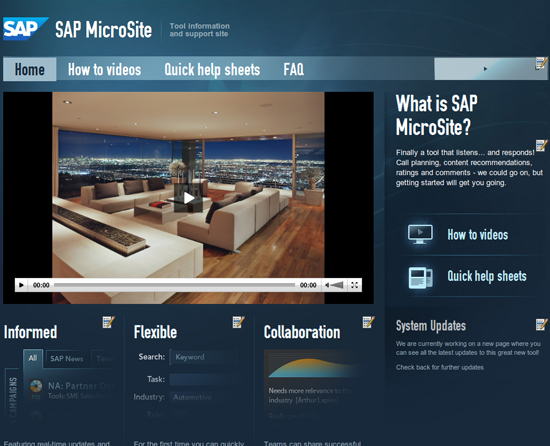550x446 pixels.
Task: Go to How to videos in the navigation bar
Action: pyautogui.click(x=105, y=69)
